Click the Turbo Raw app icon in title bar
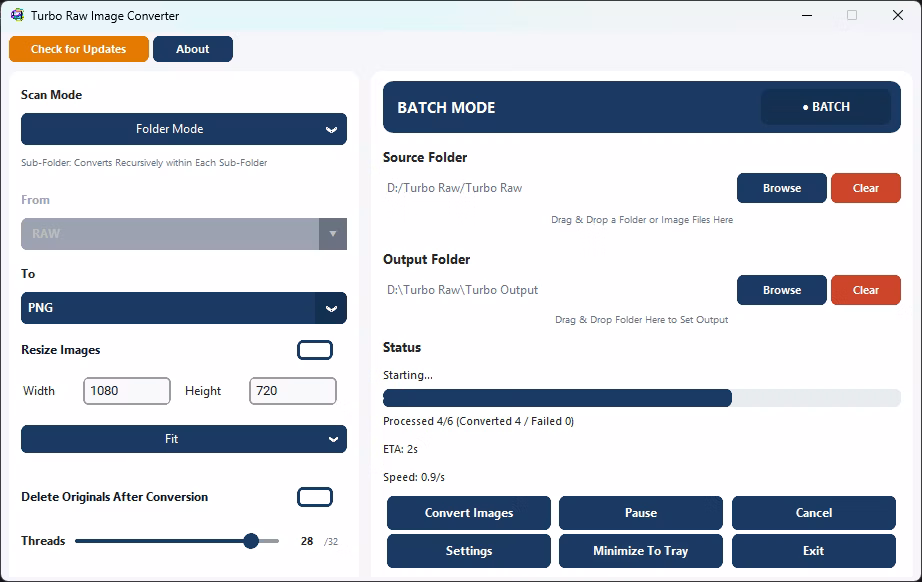This screenshot has width=922, height=582. (x=18, y=15)
